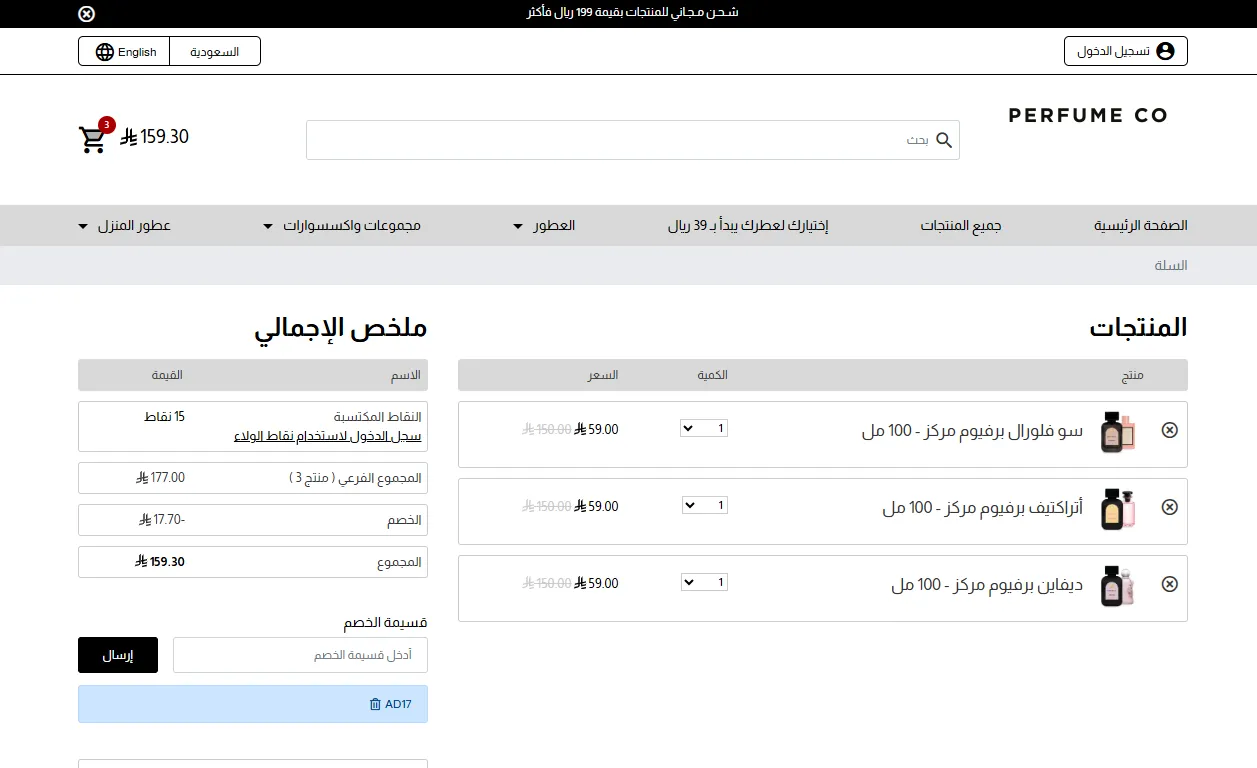Open جميع المنتجات menu item

click(961, 226)
